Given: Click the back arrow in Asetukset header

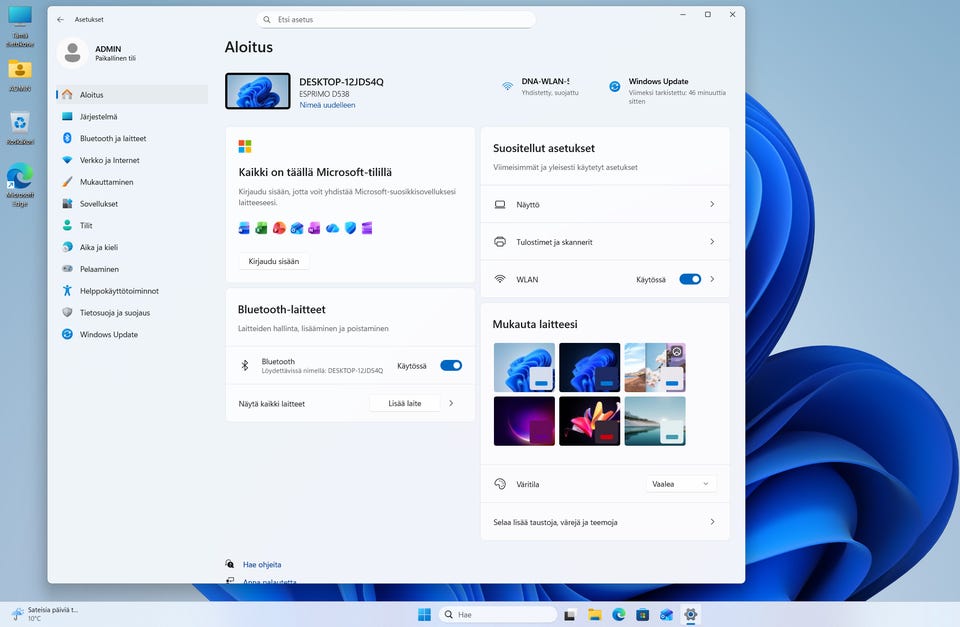Looking at the screenshot, I should click(x=61, y=19).
